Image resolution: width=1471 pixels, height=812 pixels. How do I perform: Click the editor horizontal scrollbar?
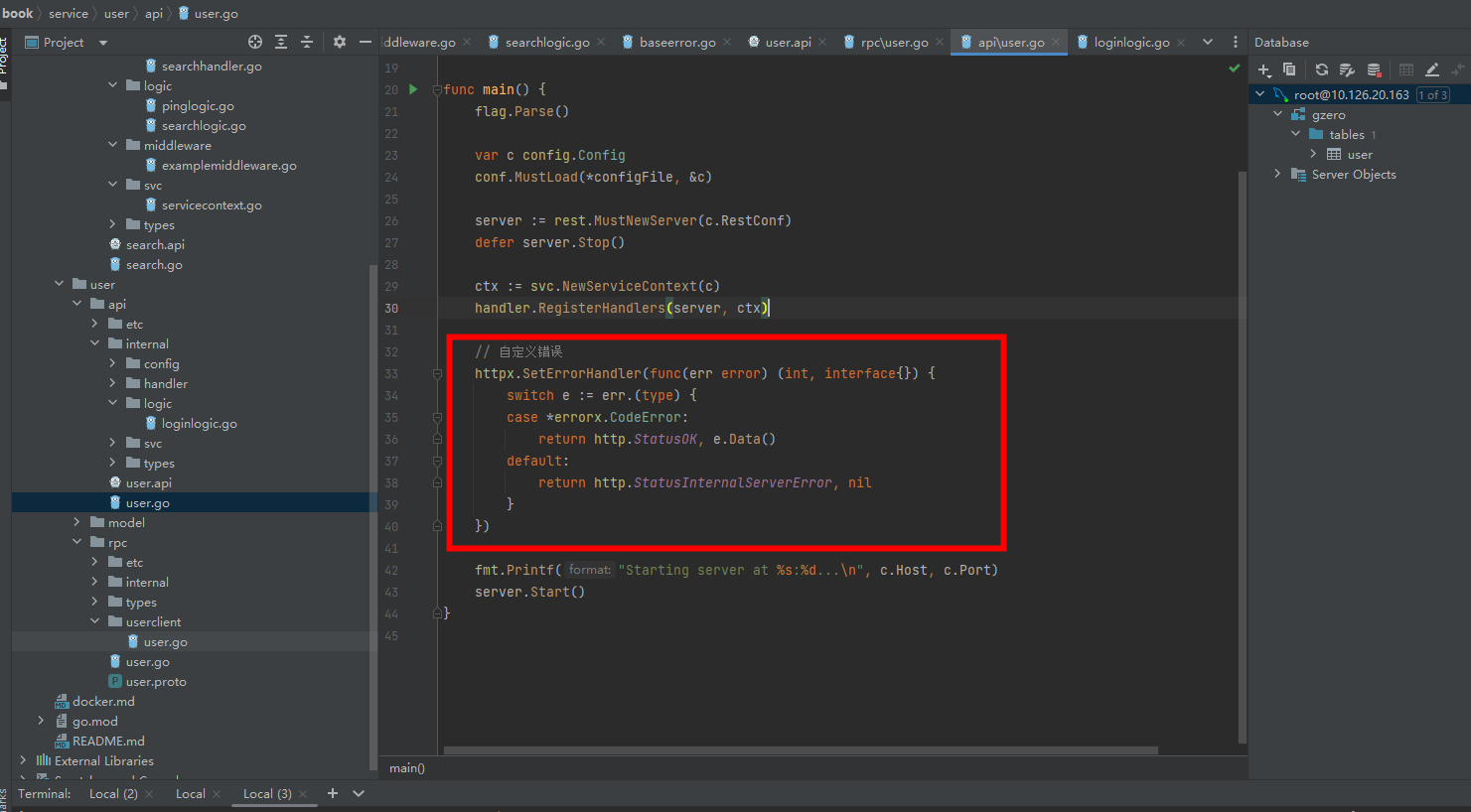801,750
